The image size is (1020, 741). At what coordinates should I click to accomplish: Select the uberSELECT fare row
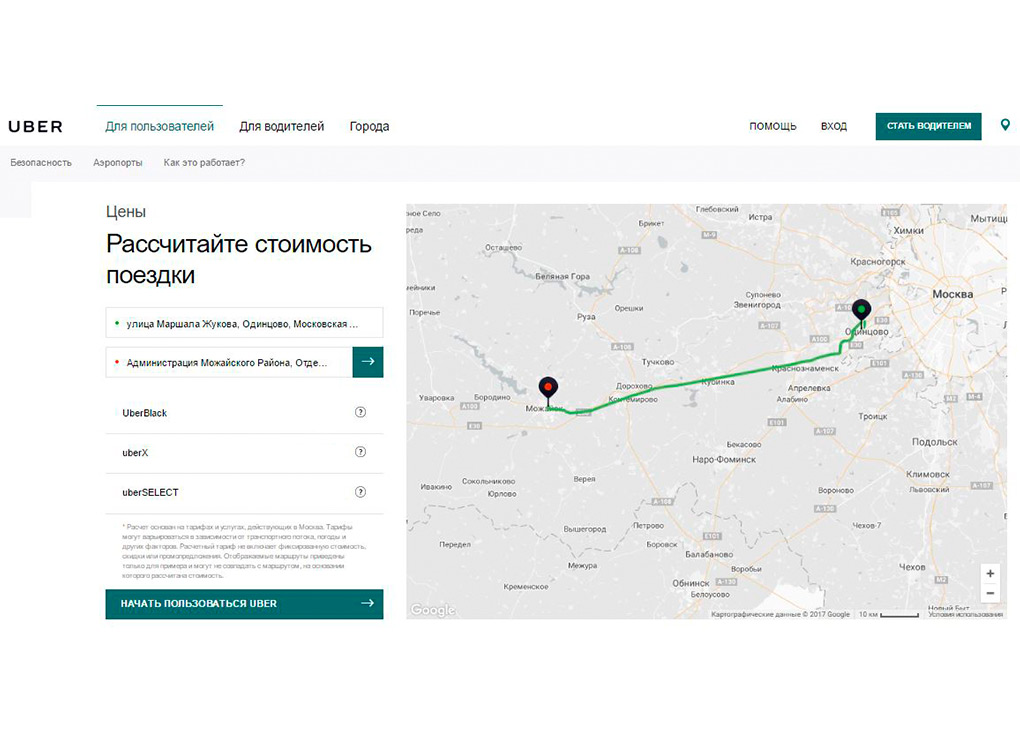tap(245, 492)
